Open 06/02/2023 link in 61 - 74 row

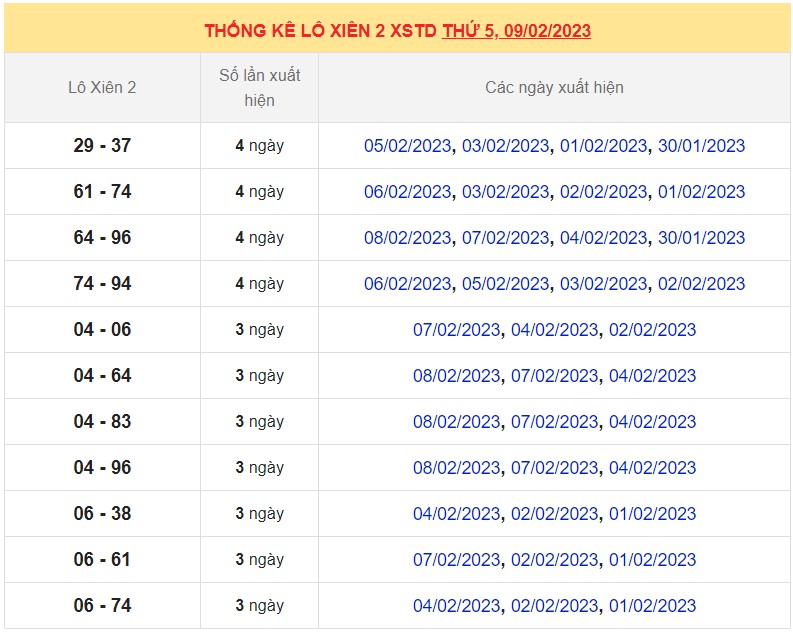click(x=407, y=192)
